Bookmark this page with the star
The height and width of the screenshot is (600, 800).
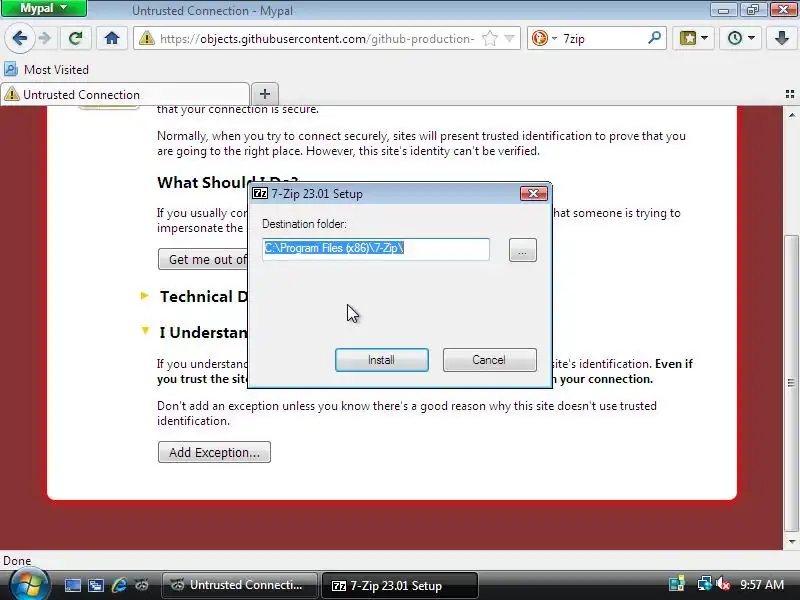pyautogui.click(x=490, y=38)
